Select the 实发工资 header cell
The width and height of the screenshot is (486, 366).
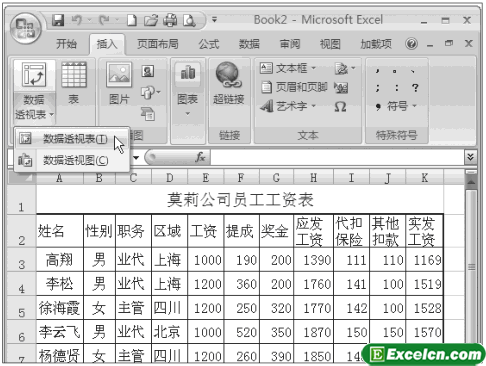pos(425,231)
